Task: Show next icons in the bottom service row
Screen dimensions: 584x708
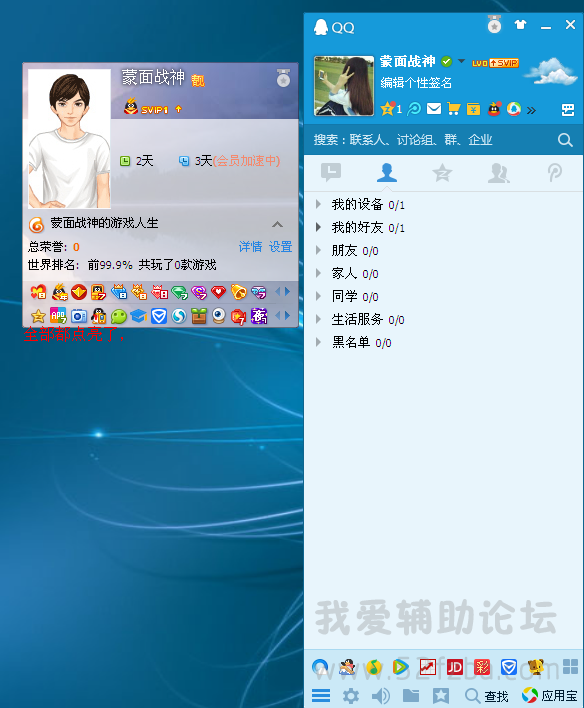Action: point(287,315)
